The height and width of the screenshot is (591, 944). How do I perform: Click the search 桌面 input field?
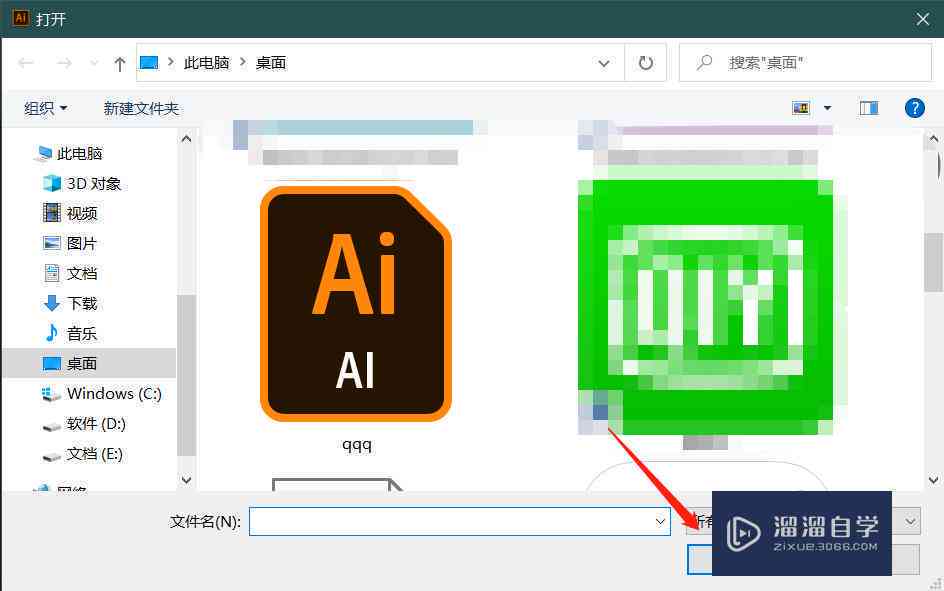click(x=806, y=63)
